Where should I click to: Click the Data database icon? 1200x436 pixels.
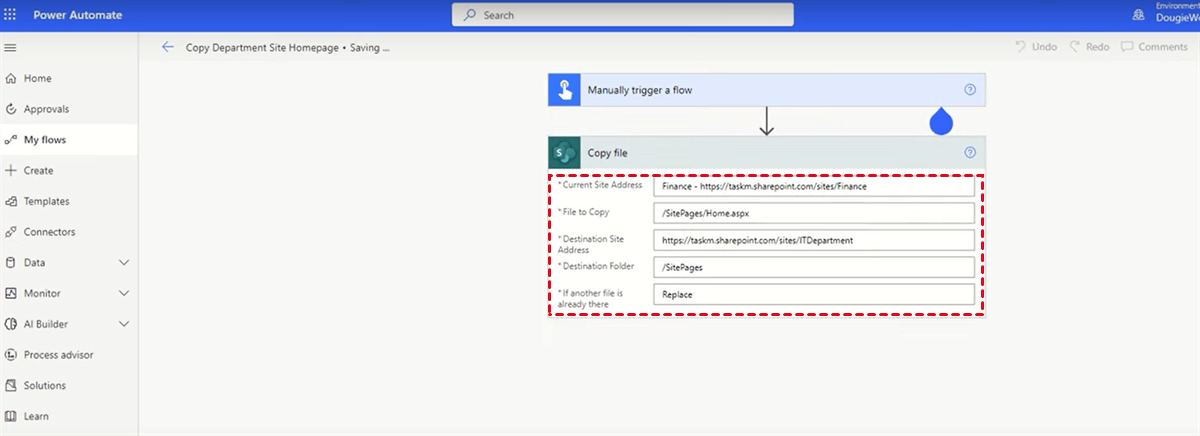(11, 263)
